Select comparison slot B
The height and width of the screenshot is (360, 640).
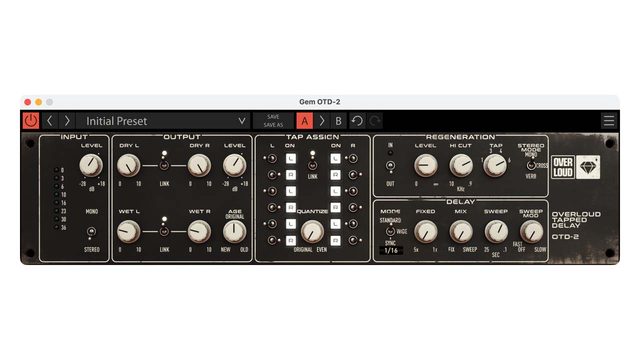(x=338, y=121)
